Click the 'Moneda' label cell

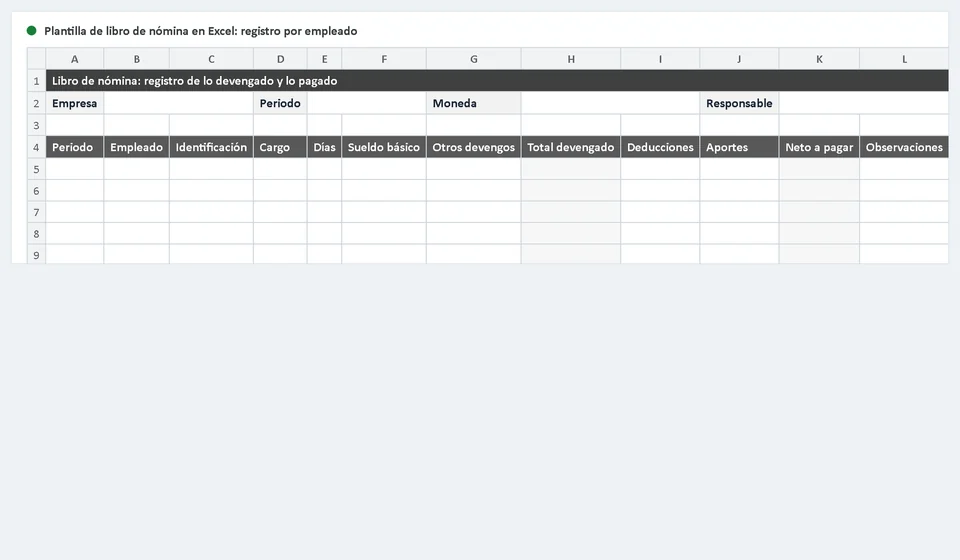click(474, 103)
